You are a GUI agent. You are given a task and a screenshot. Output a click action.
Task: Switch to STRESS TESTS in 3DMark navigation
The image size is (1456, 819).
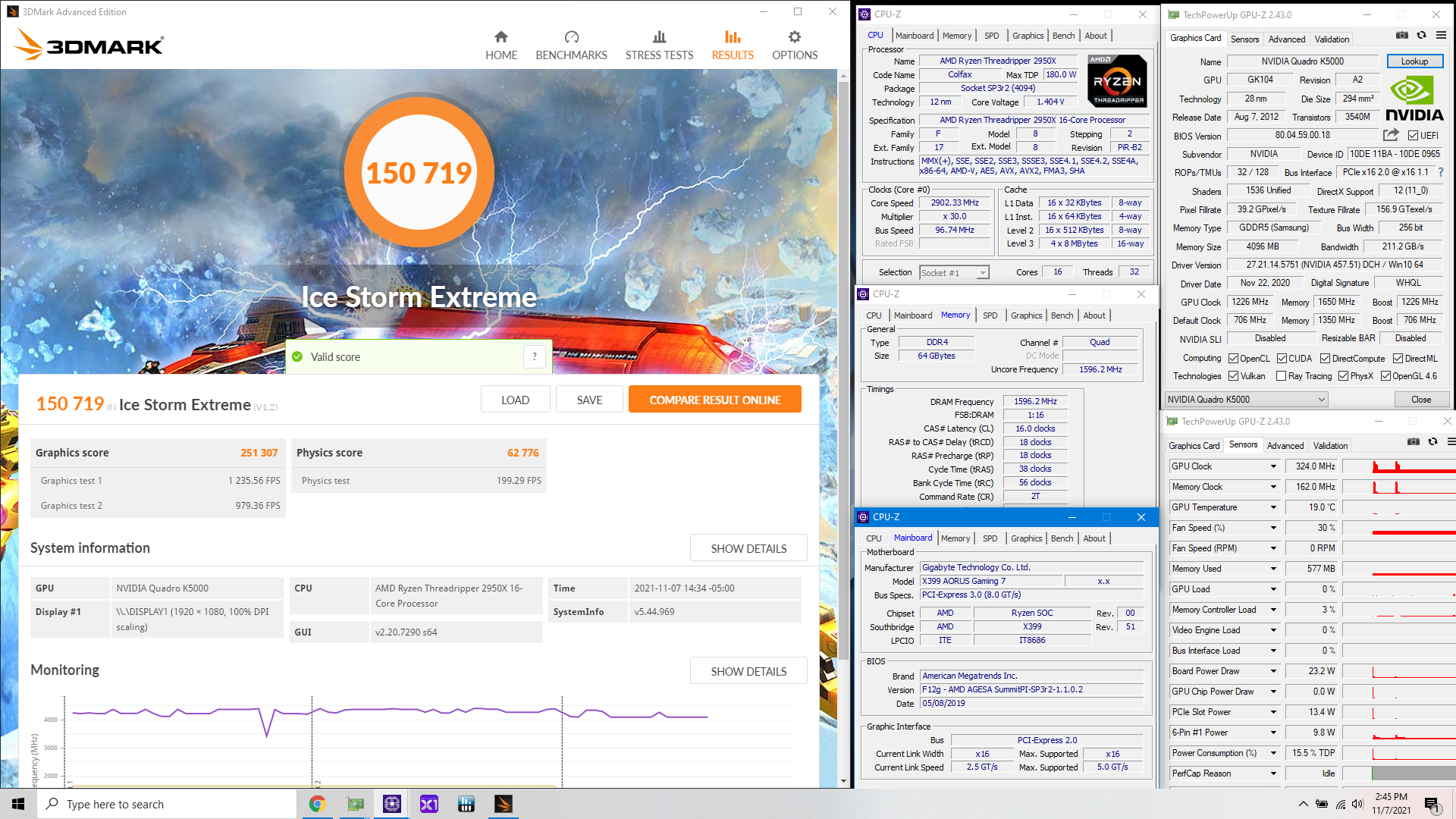click(659, 45)
